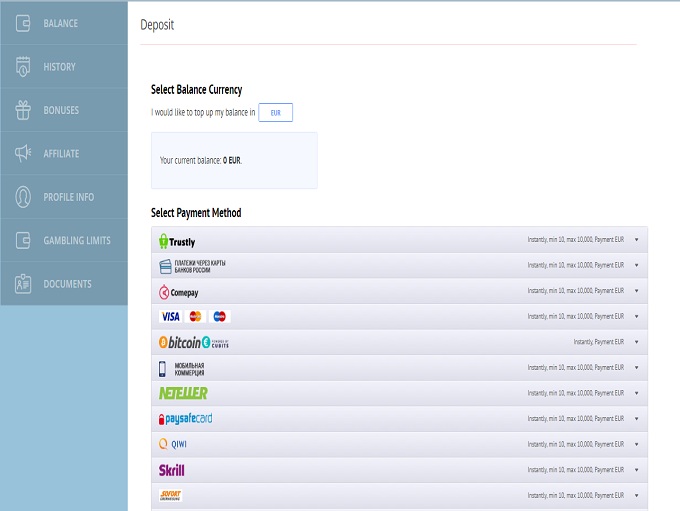Select the MasterCard logo

pos(196,317)
